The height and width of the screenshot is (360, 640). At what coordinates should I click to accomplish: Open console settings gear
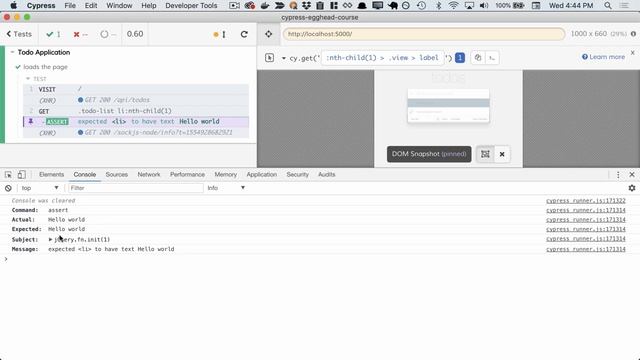pos(632,188)
